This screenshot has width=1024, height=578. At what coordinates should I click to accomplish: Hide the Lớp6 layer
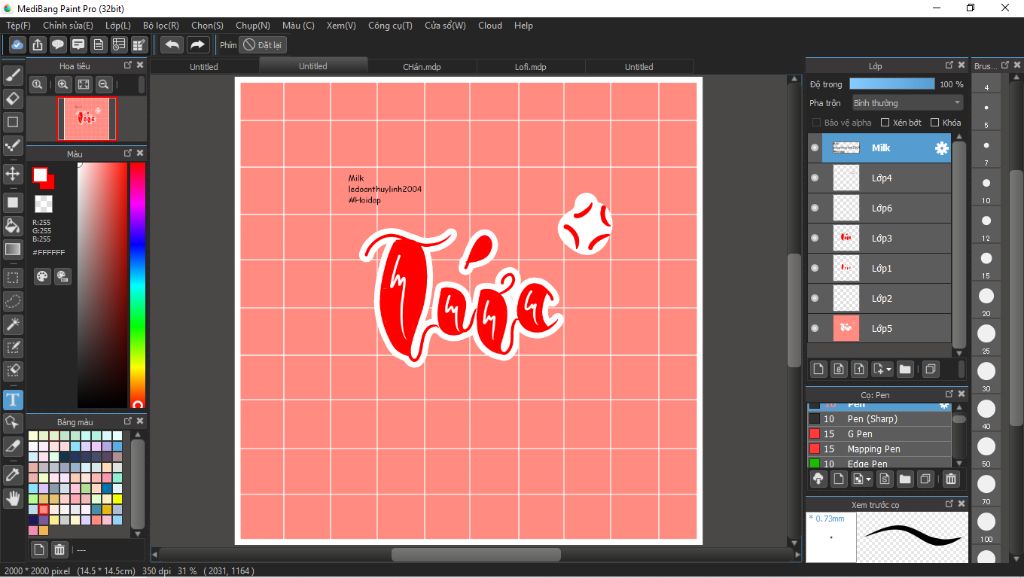point(814,208)
